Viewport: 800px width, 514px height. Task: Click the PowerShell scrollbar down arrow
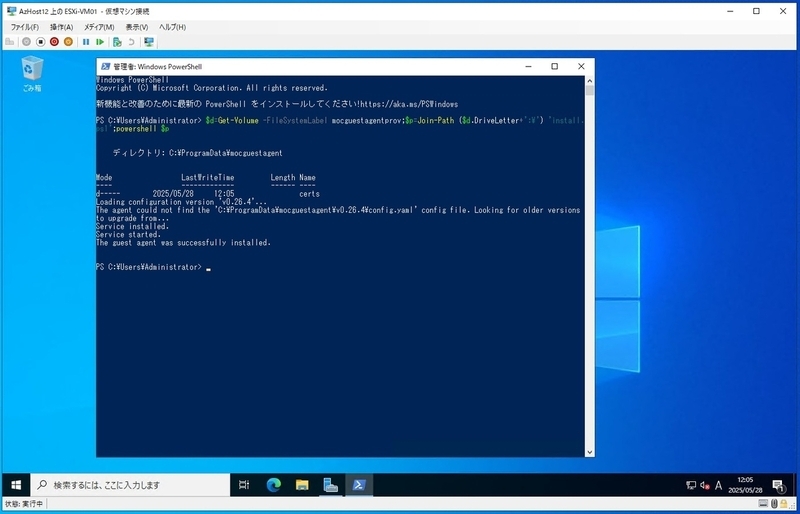pos(590,452)
